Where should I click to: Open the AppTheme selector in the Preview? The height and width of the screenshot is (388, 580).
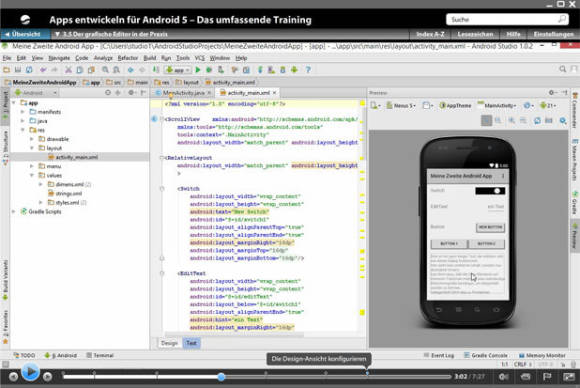(x=455, y=106)
